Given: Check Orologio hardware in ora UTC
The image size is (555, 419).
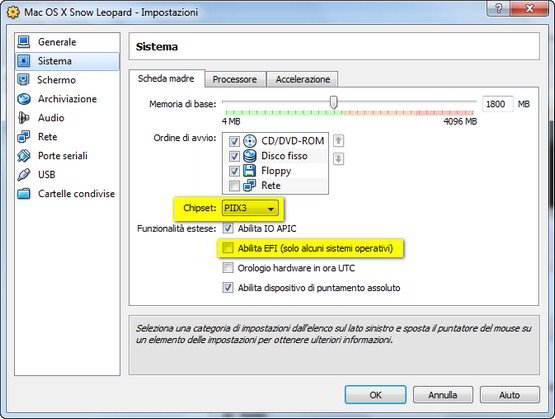Looking at the screenshot, I should pyautogui.click(x=228, y=268).
